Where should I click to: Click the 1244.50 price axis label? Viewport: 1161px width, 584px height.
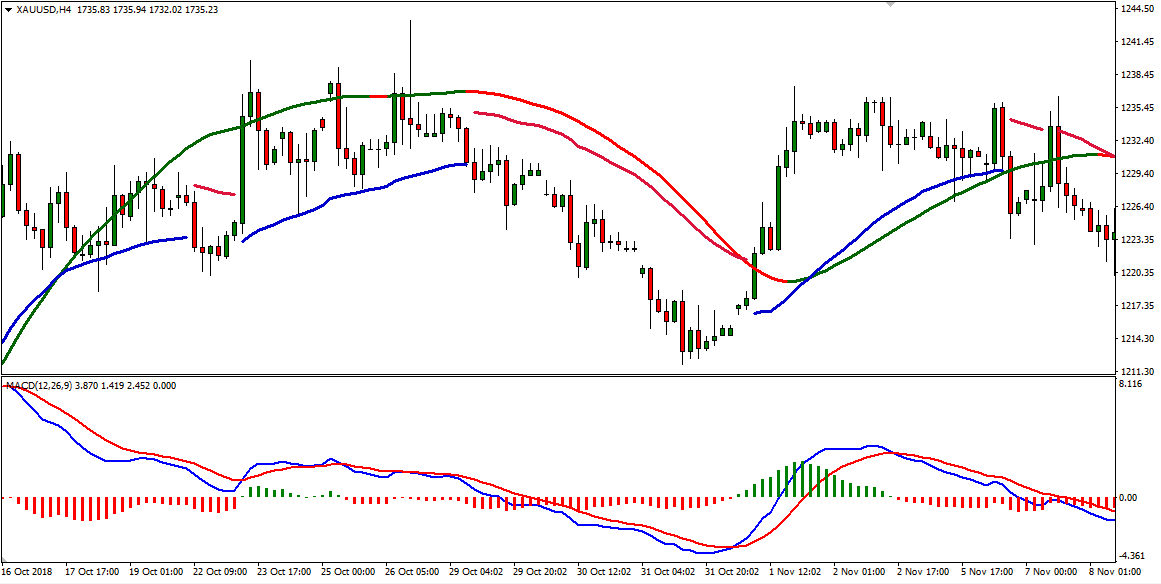point(1136,9)
